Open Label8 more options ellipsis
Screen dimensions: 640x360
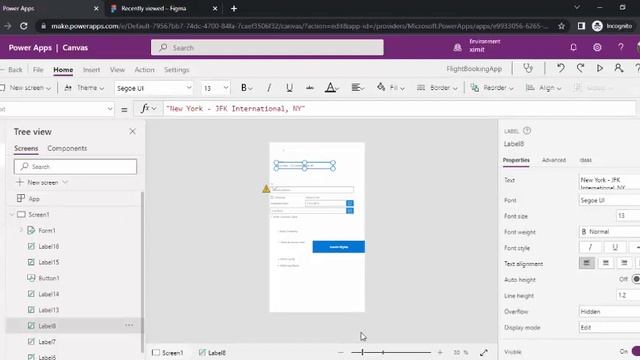point(129,325)
